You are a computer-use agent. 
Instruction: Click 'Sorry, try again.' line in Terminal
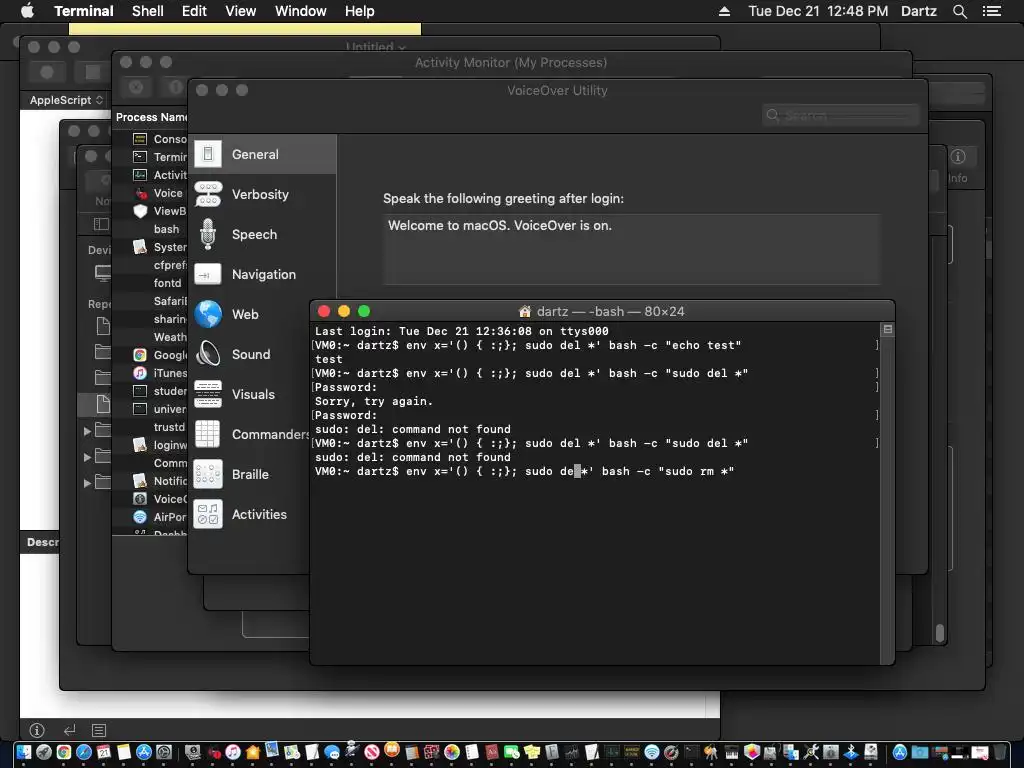[x=374, y=401]
